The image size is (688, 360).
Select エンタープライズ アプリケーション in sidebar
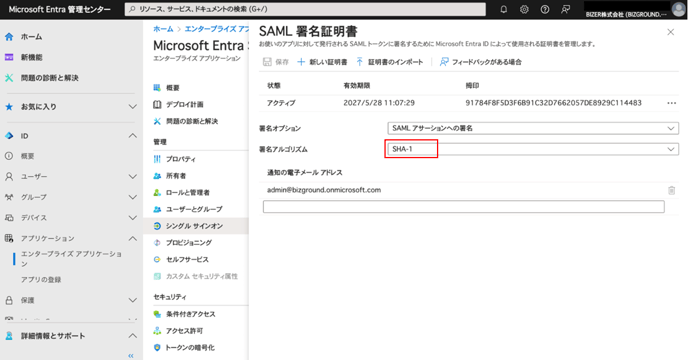click(72, 259)
